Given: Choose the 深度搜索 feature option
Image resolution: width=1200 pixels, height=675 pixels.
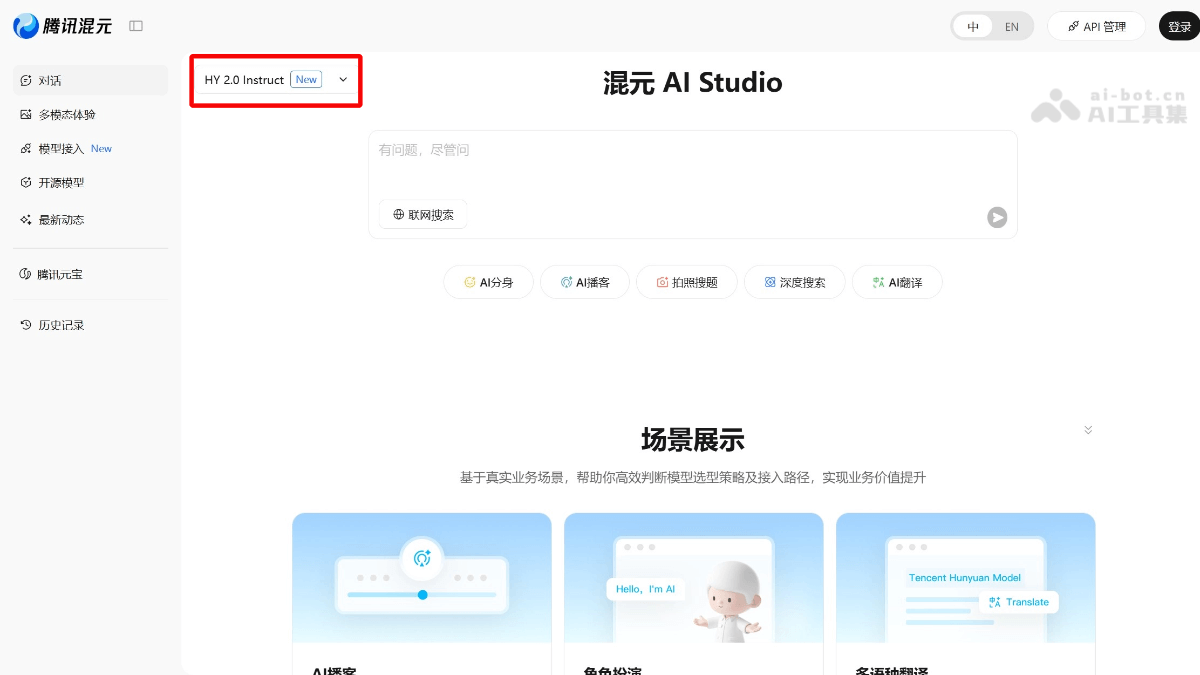Looking at the screenshot, I should [x=794, y=282].
